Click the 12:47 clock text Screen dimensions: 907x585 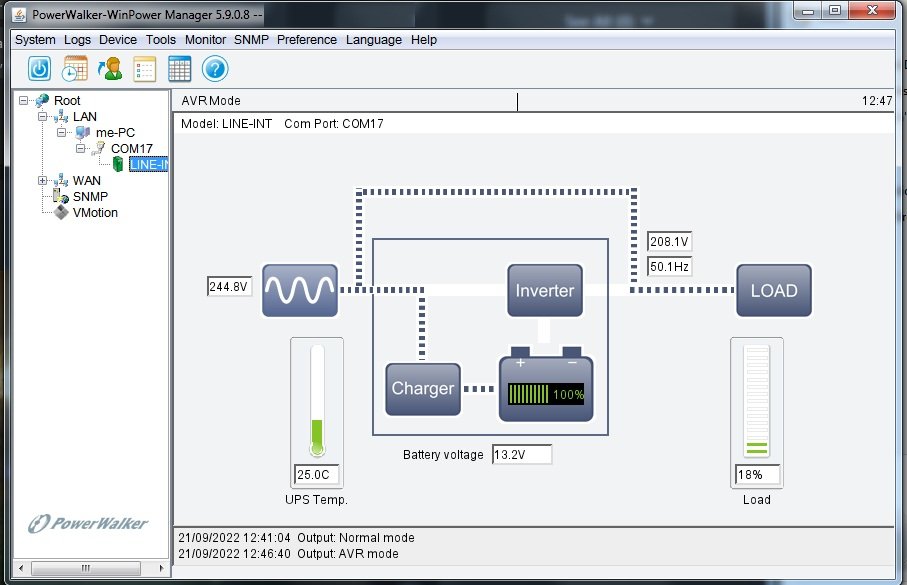click(x=877, y=101)
